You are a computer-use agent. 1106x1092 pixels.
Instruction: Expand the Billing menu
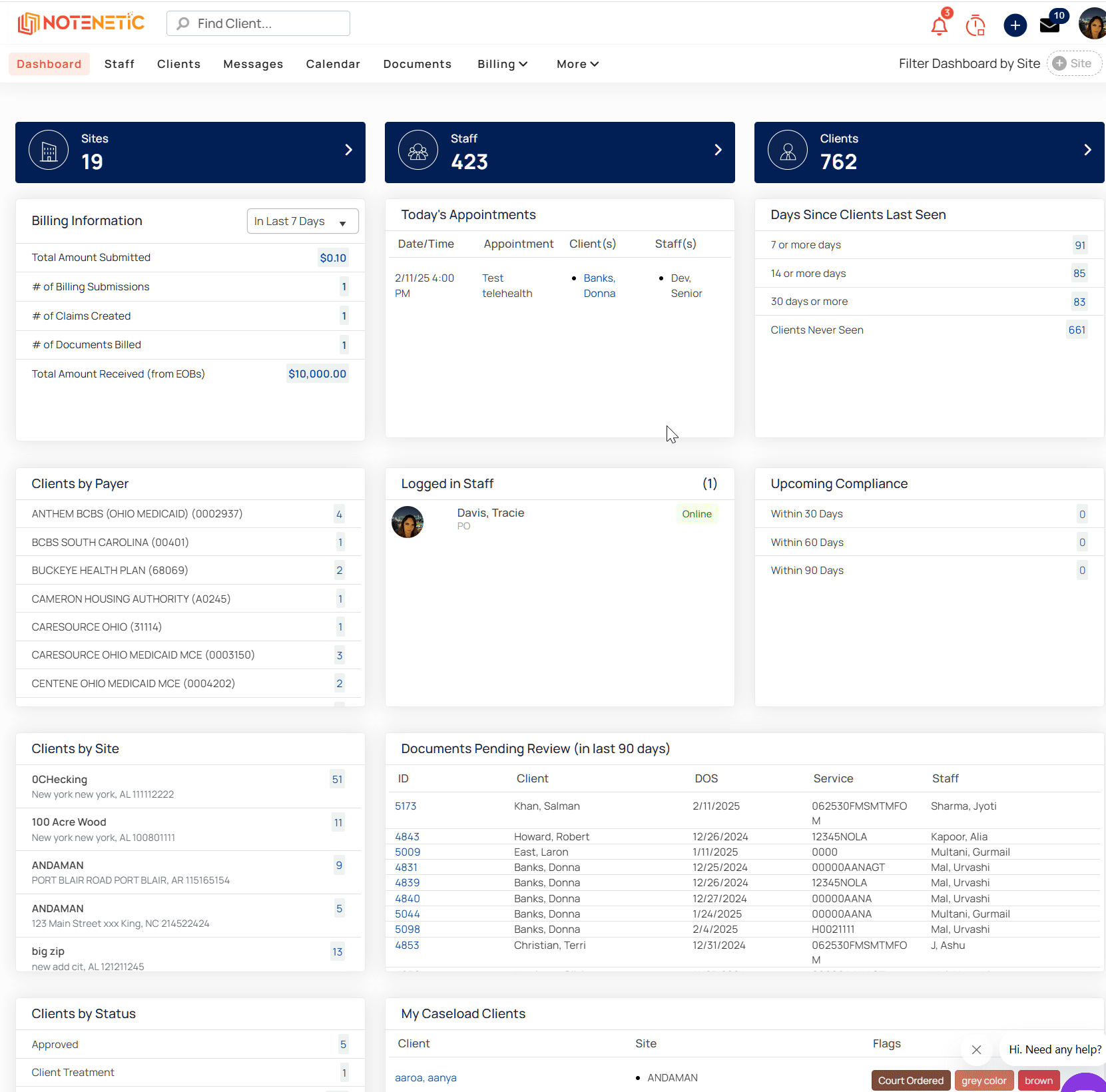503,64
